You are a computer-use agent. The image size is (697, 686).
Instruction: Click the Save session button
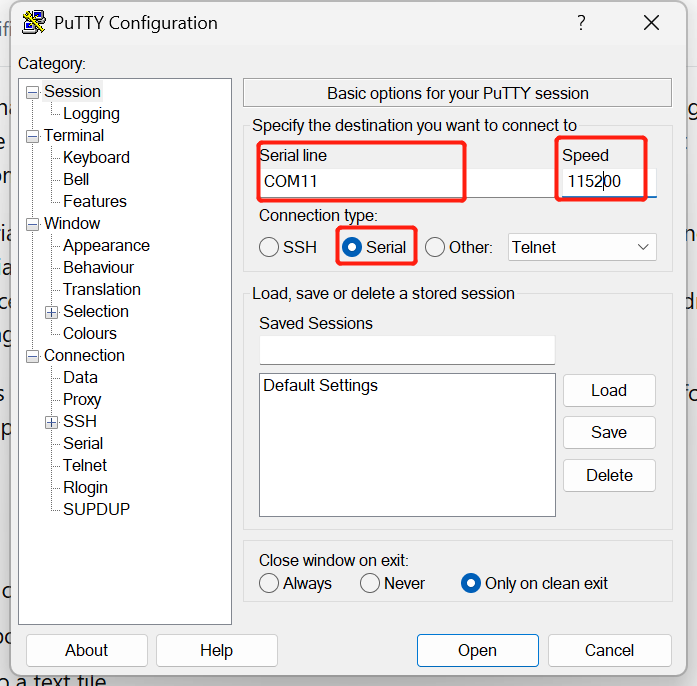point(608,433)
